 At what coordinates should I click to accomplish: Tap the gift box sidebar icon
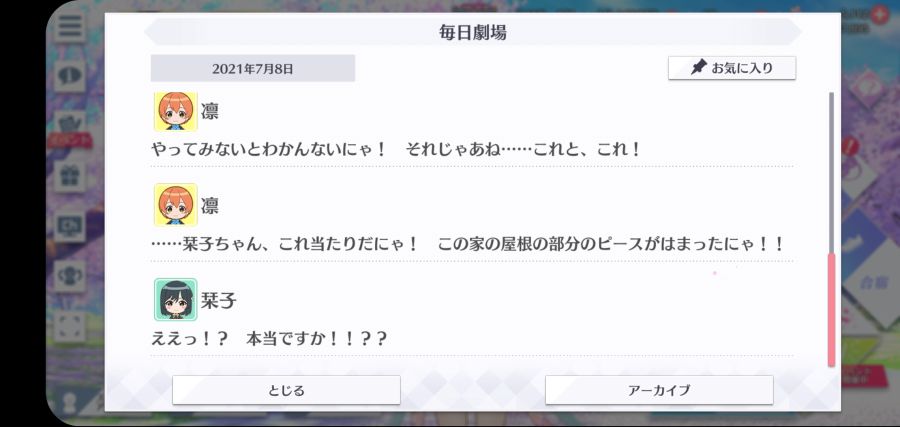coord(71,176)
